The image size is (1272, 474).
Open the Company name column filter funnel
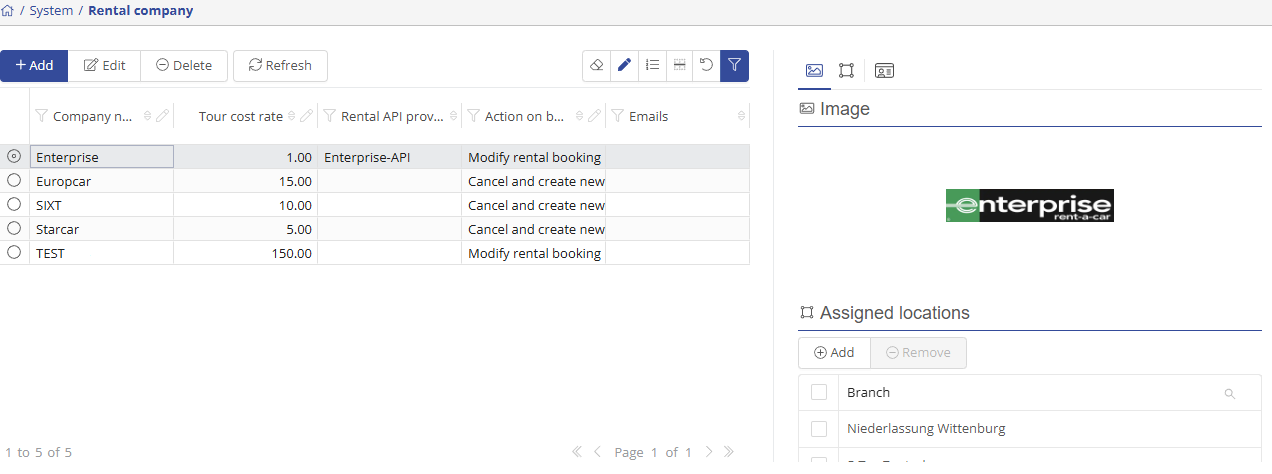42,116
